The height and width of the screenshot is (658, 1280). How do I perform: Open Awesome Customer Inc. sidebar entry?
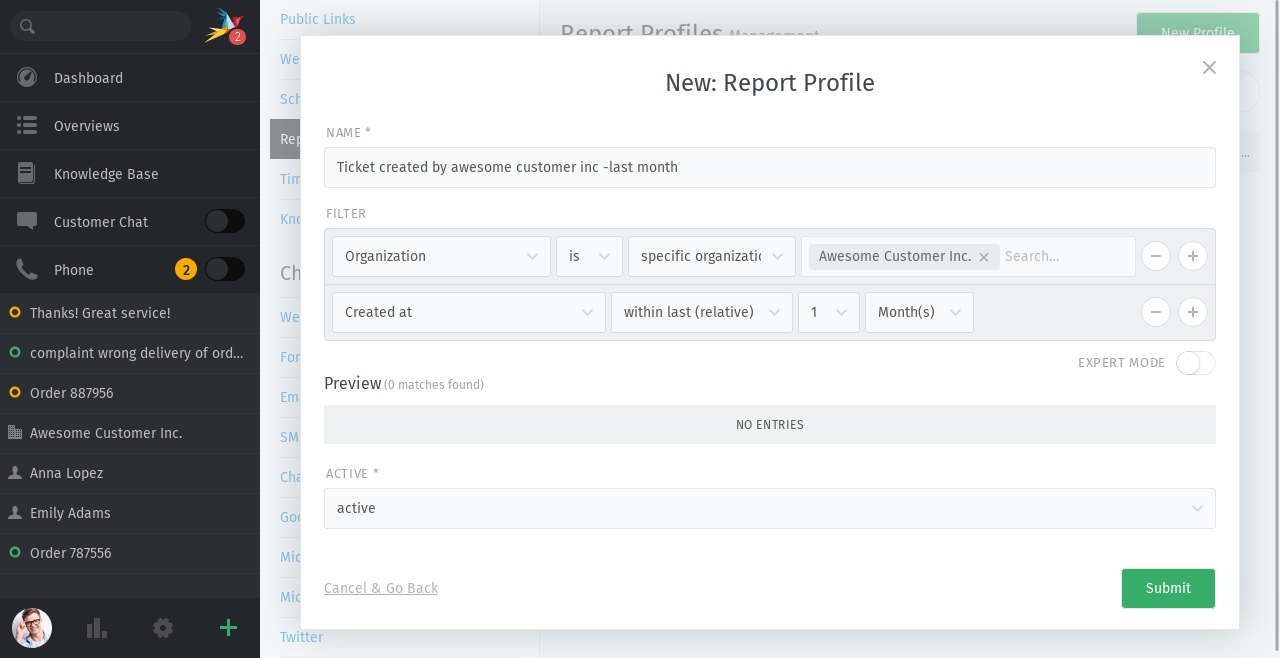(x=130, y=433)
